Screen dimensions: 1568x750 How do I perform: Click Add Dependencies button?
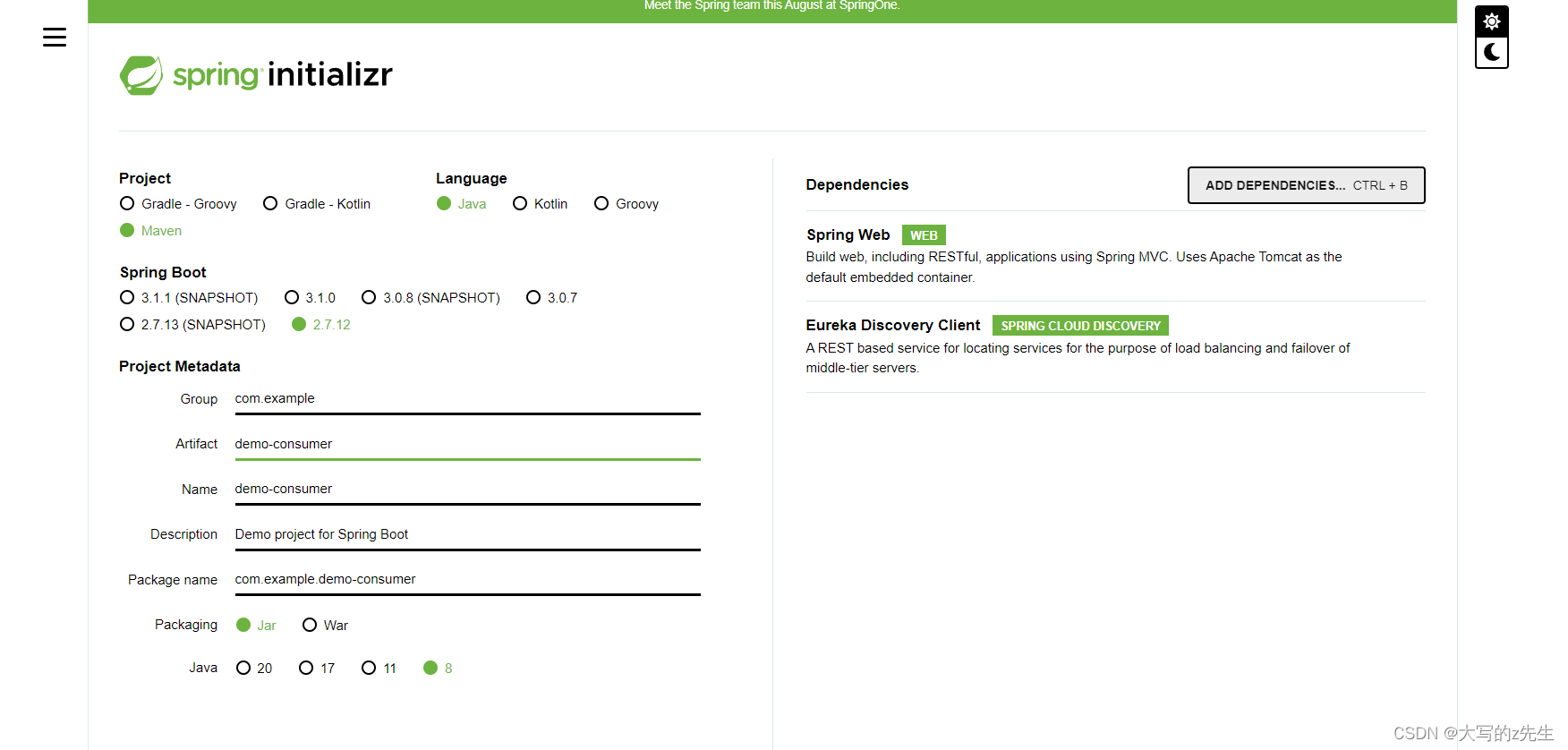(x=1306, y=185)
